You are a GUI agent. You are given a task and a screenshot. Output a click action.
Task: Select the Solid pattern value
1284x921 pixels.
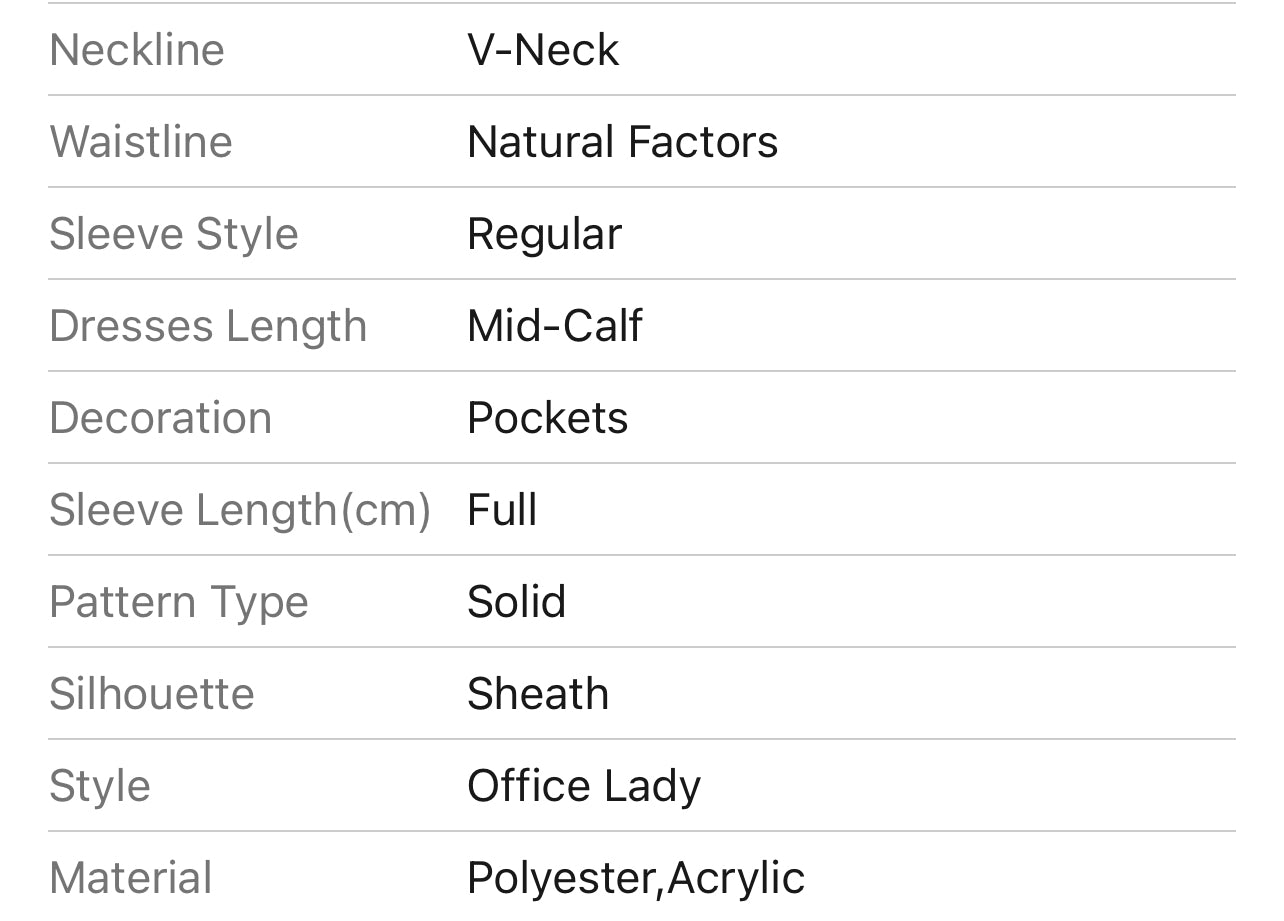point(516,602)
